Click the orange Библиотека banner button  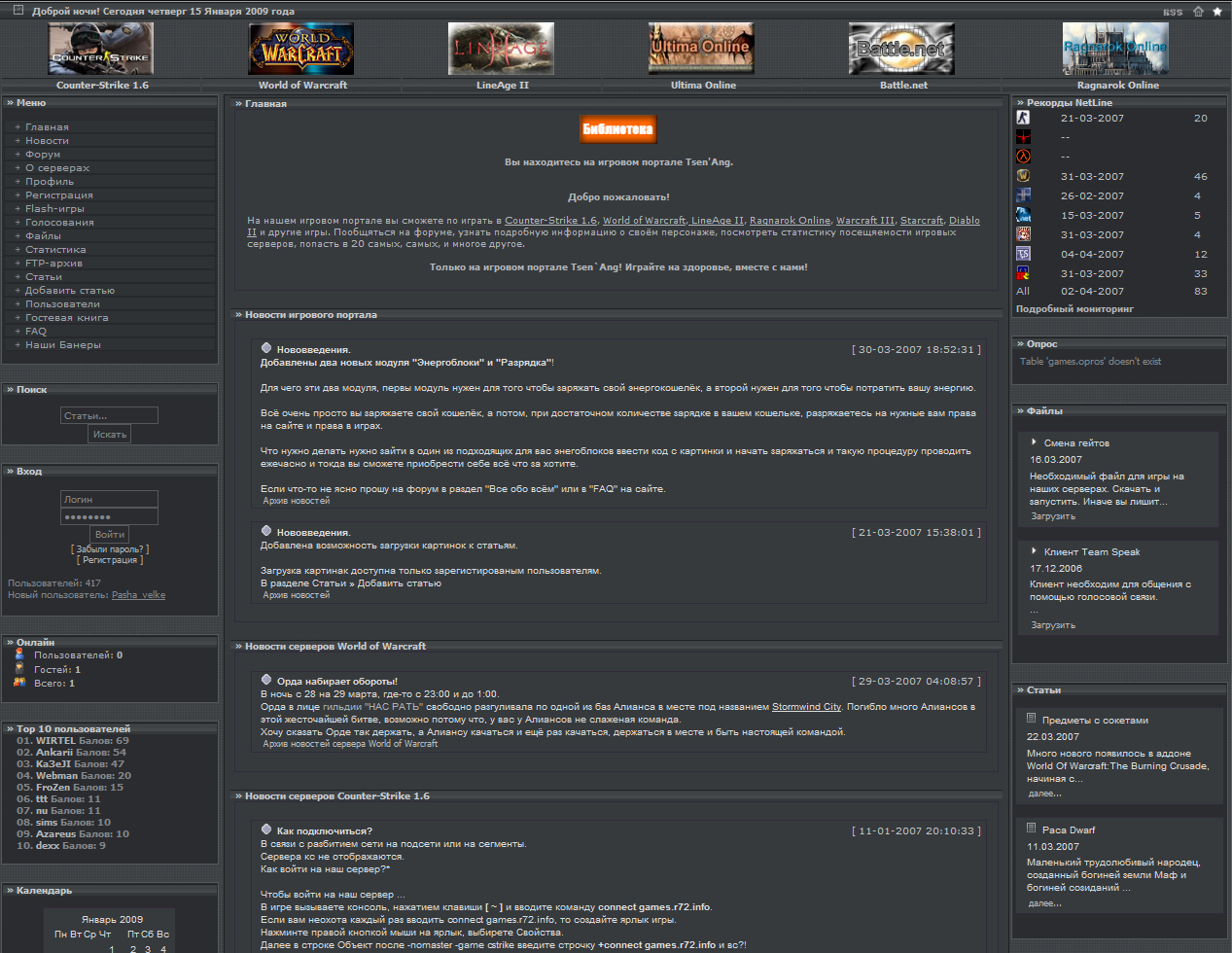coord(617,128)
